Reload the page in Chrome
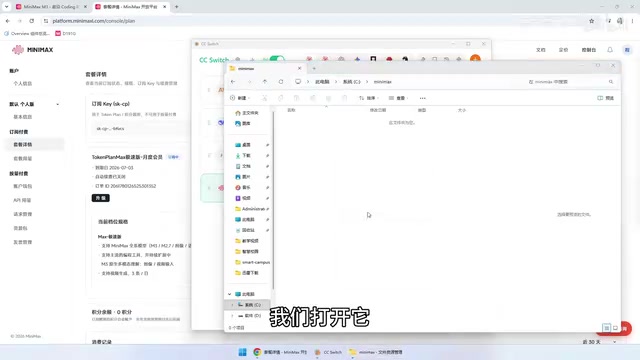The image size is (640, 360). pos(31,21)
